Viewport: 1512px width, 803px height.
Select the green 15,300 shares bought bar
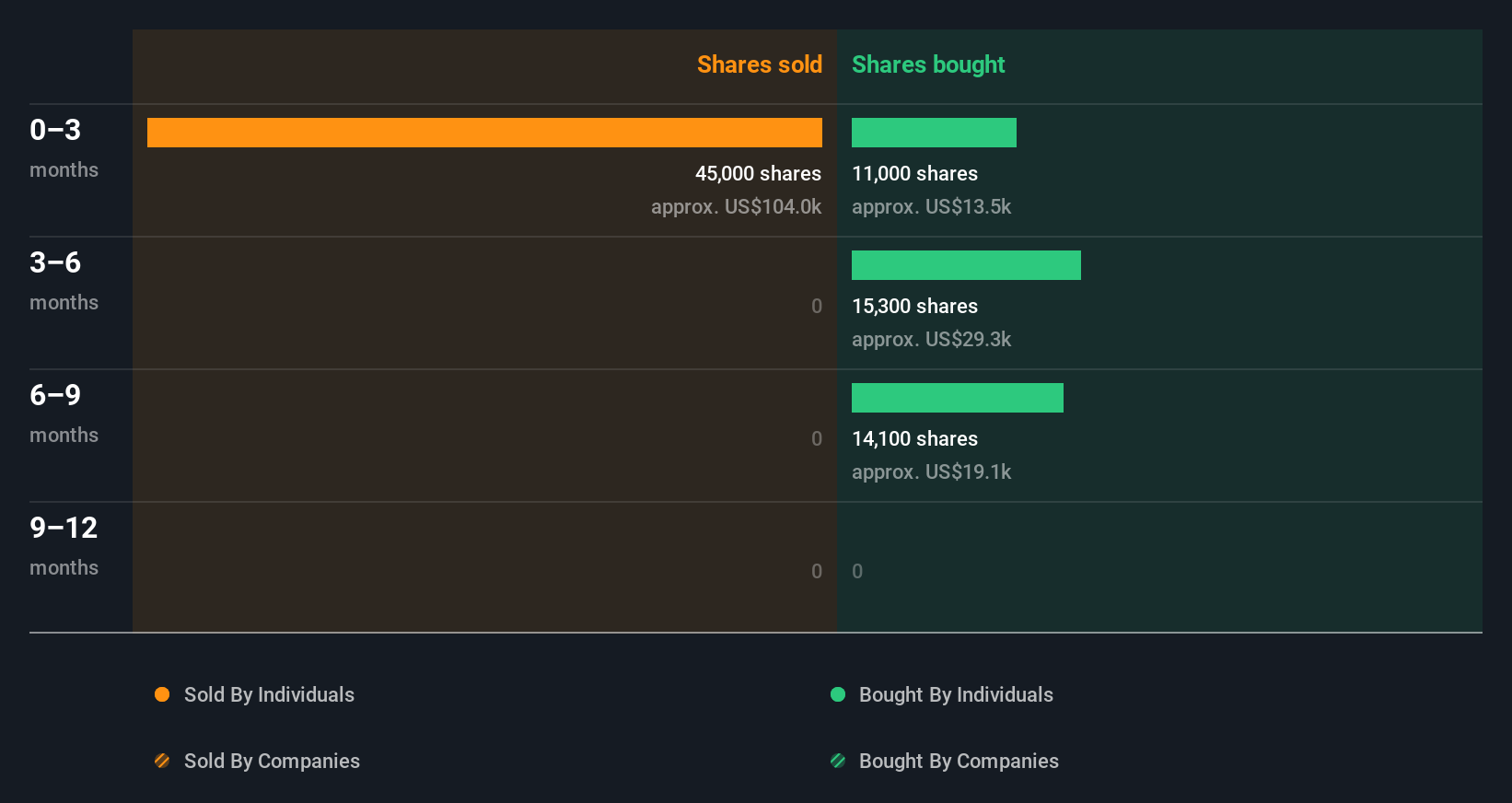coord(966,265)
